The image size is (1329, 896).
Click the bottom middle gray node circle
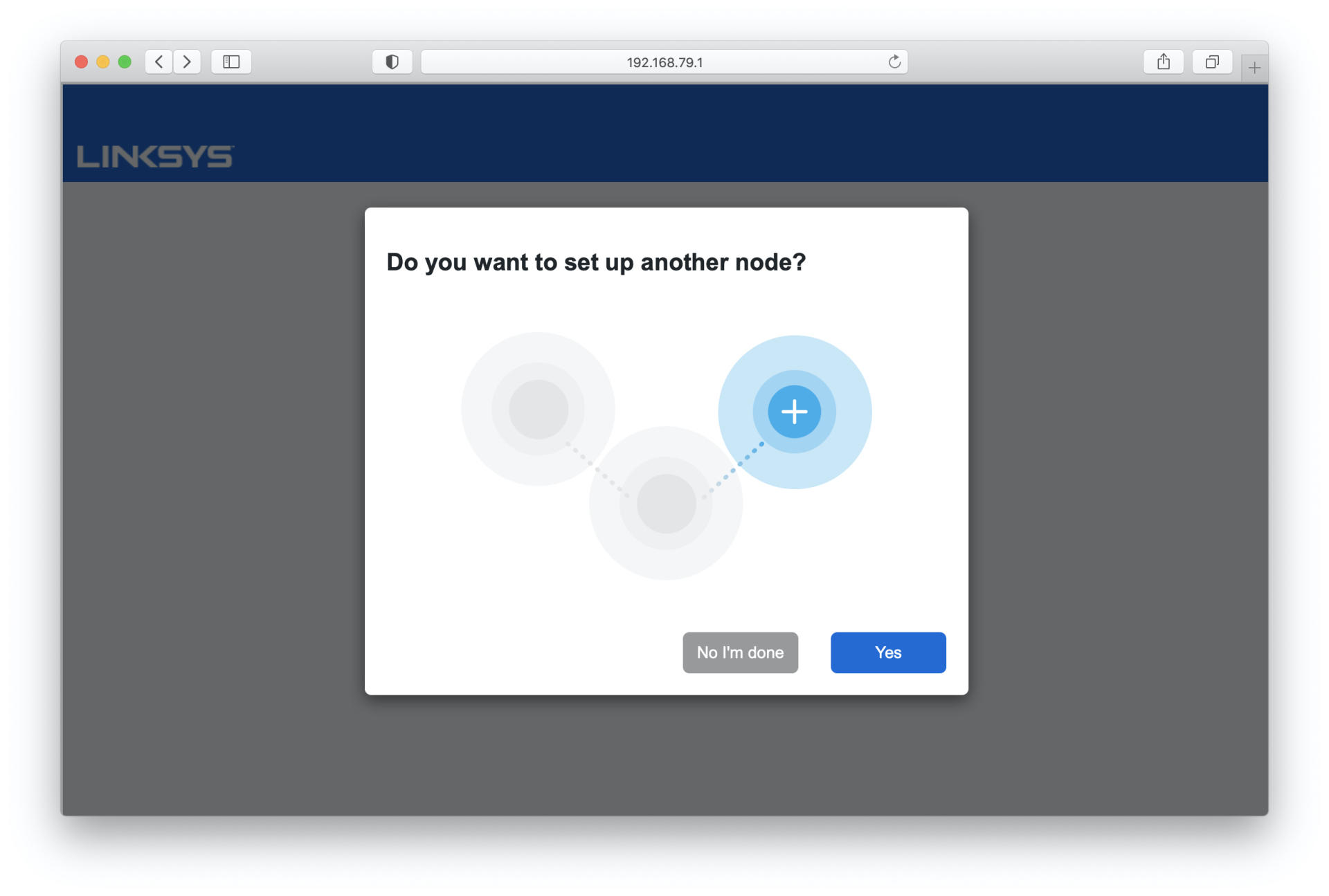coord(666,504)
